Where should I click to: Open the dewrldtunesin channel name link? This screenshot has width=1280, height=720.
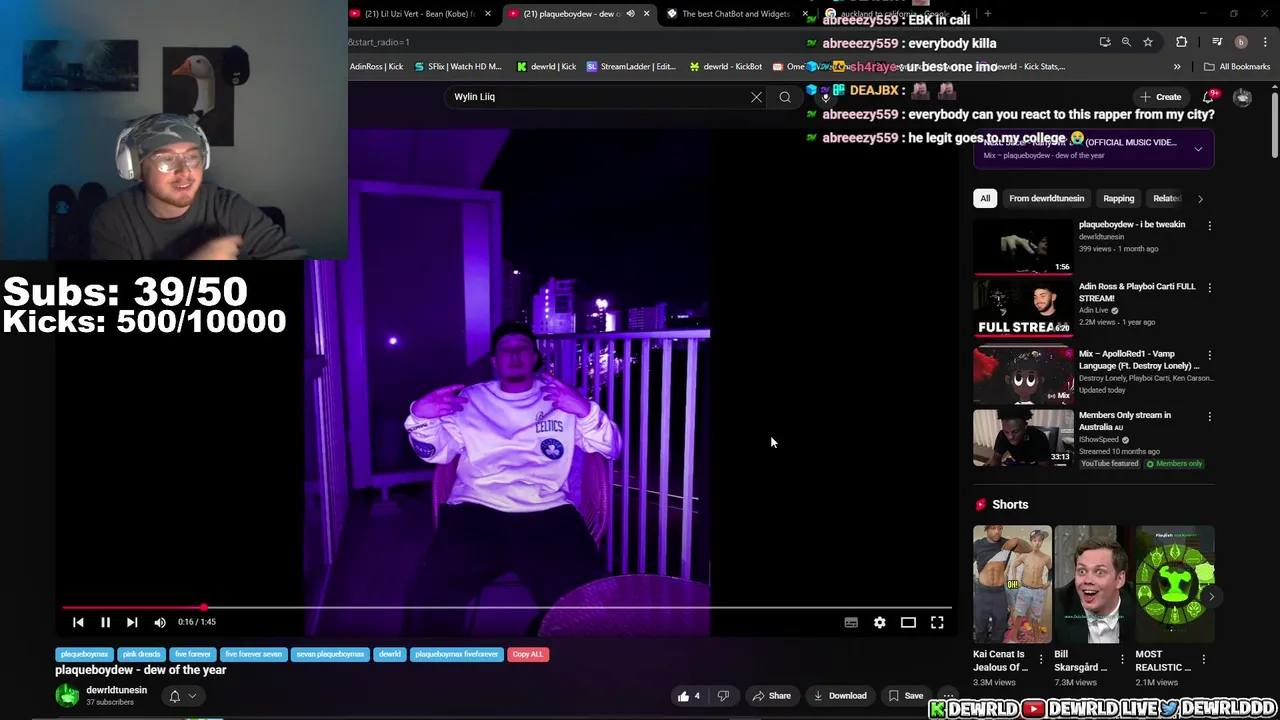tap(116, 690)
